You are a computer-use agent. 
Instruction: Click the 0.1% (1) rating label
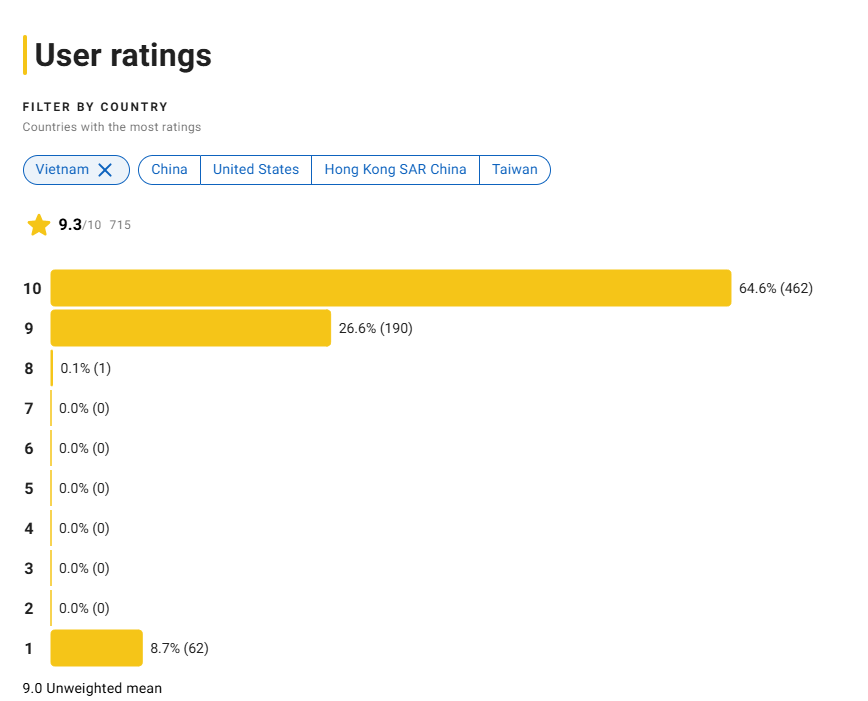85,368
